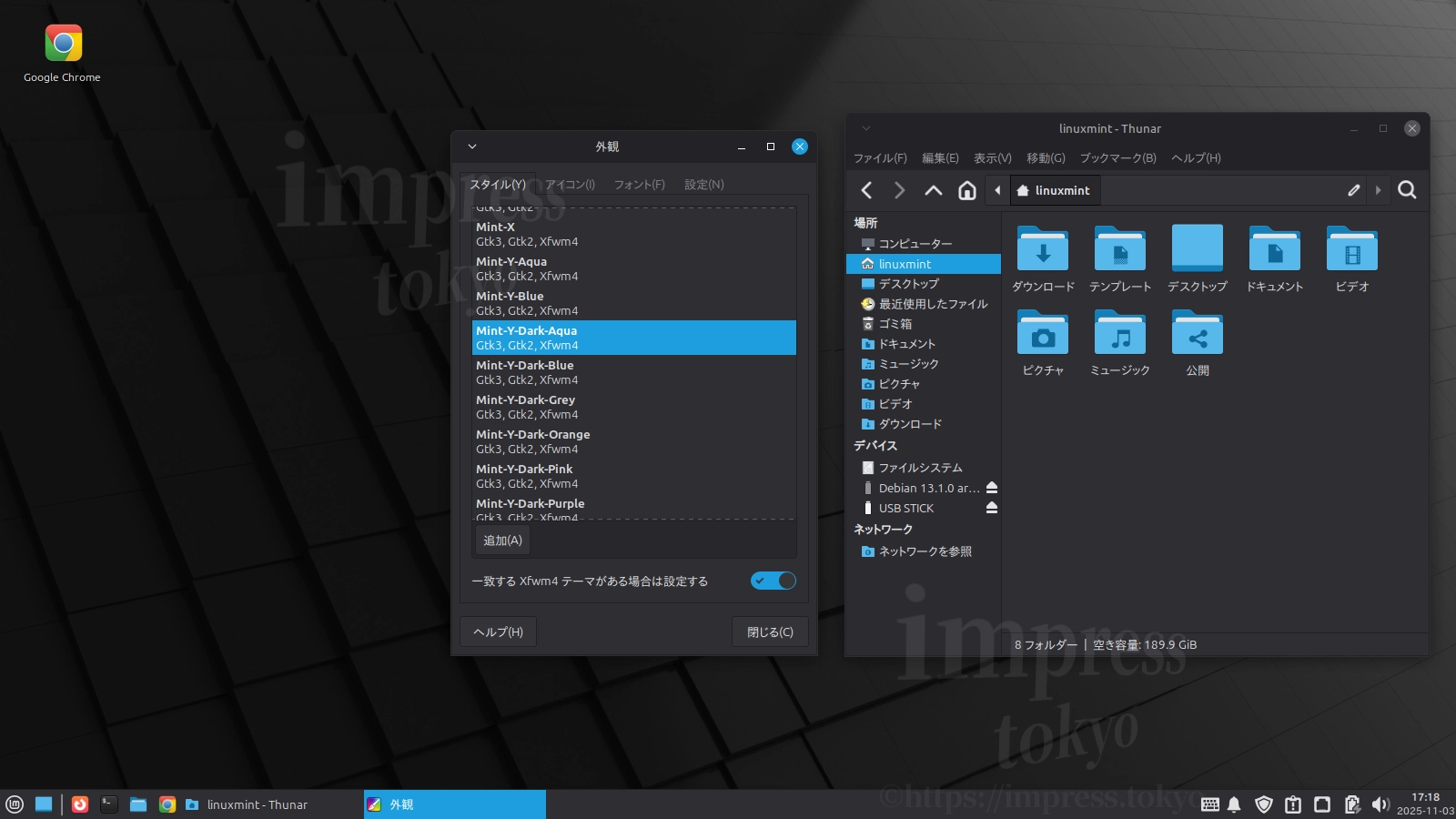Switch to the フォント(F) tab
Viewport: 1456px width, 819px height.
[x=640, y=185]
